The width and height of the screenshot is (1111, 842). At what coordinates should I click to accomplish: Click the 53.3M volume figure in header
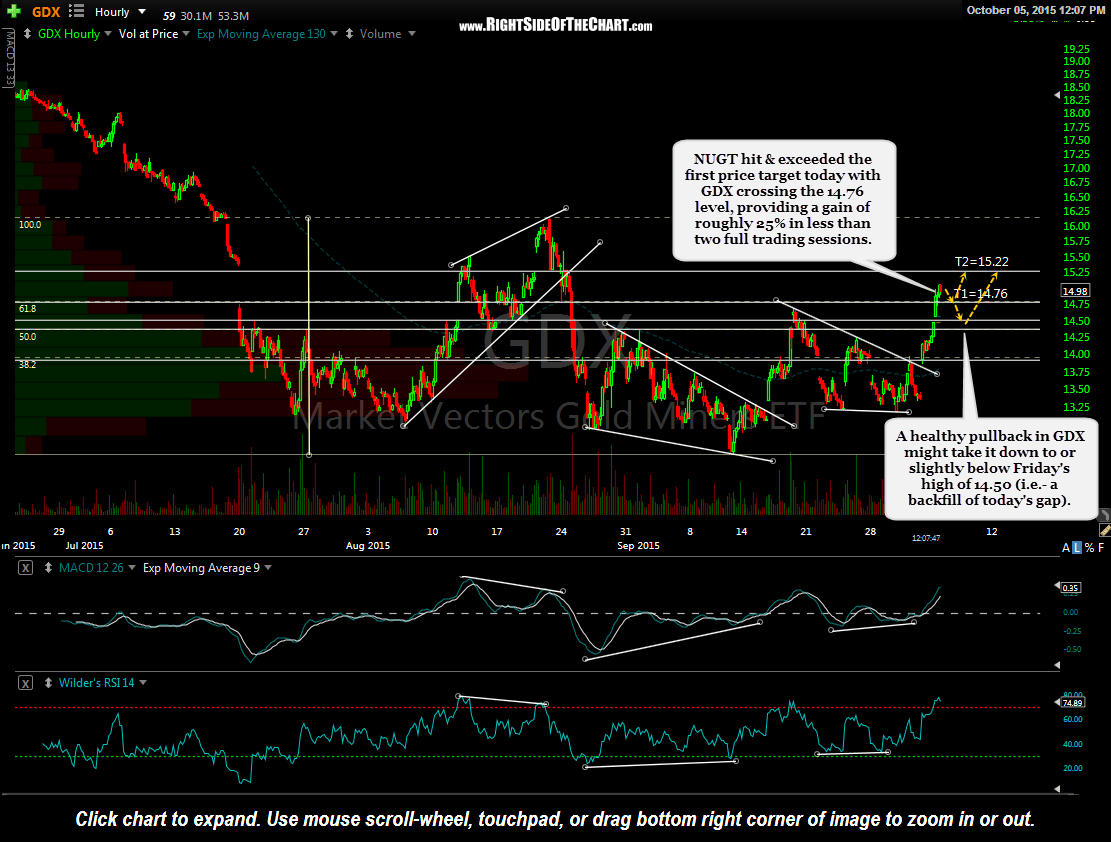point(234,16)
